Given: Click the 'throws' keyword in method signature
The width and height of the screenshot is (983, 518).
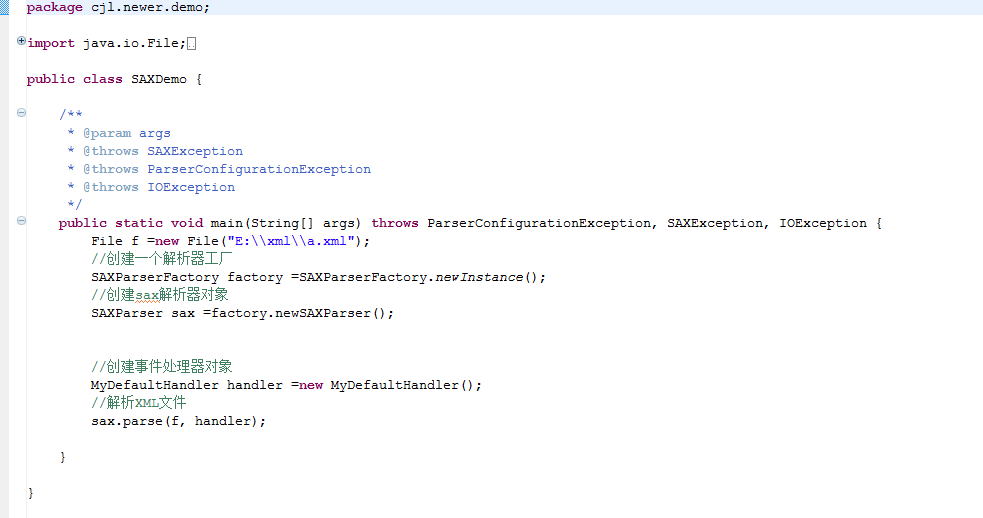Looking at the screenshot, I should coord(395,223).
